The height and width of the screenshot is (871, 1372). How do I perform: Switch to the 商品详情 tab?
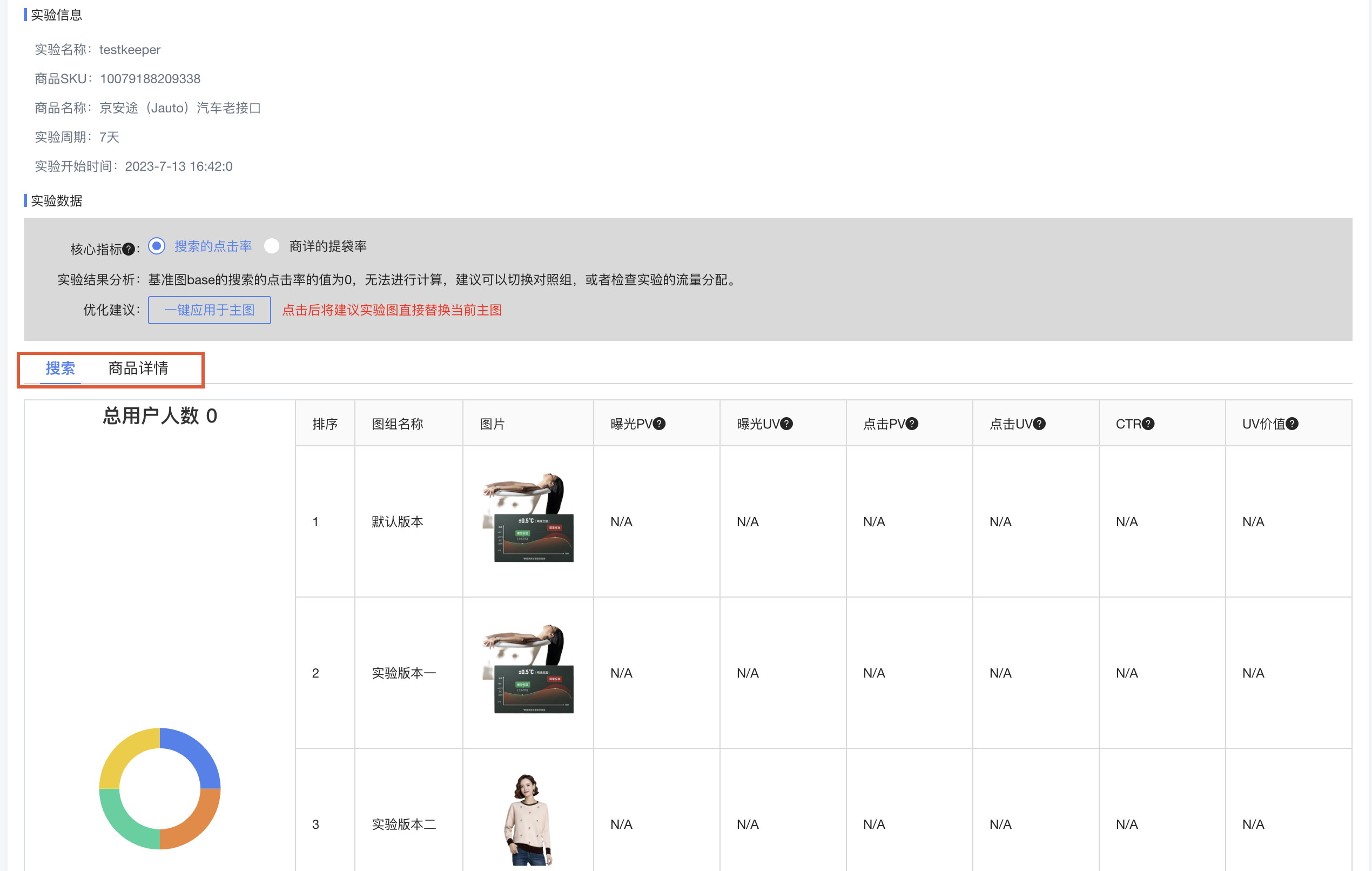(x=138, y=368)
